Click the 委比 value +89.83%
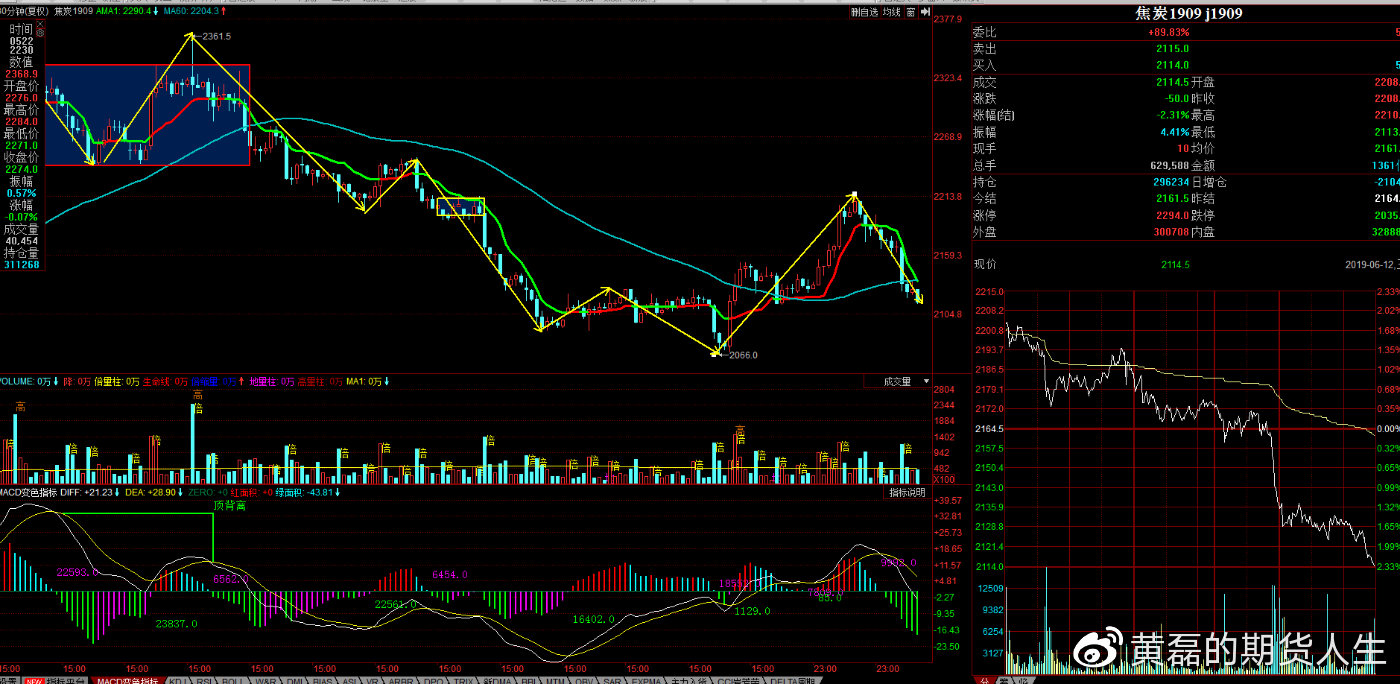This screenshot has height=684, width=1400. coord(1168,32)
